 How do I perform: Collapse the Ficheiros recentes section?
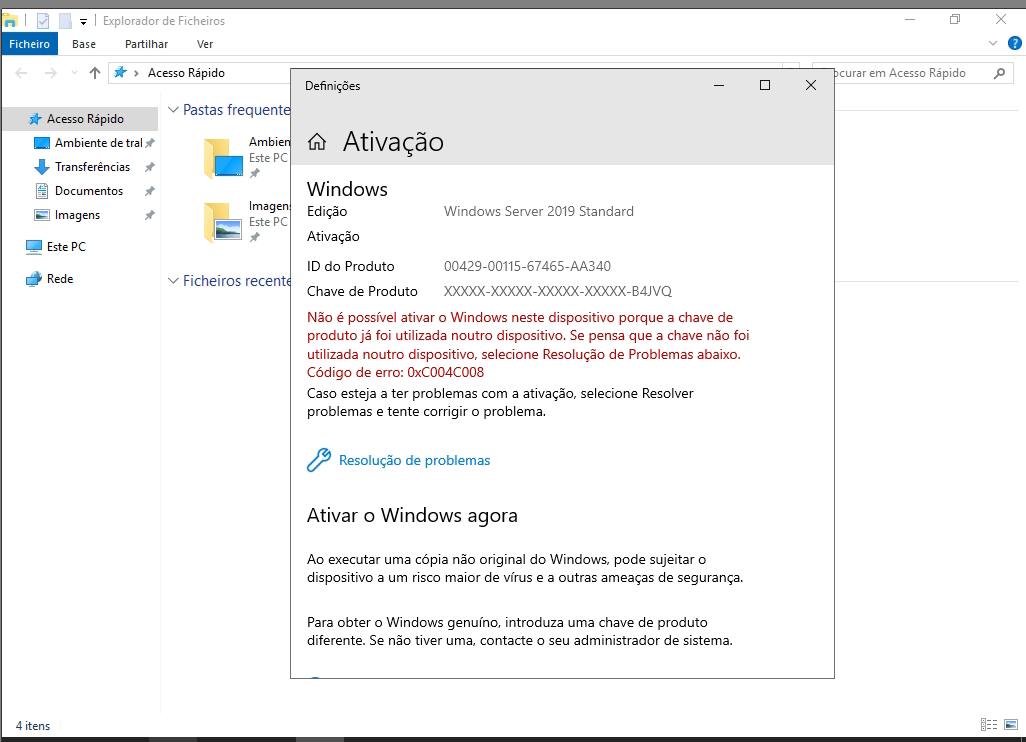point(173,281)
